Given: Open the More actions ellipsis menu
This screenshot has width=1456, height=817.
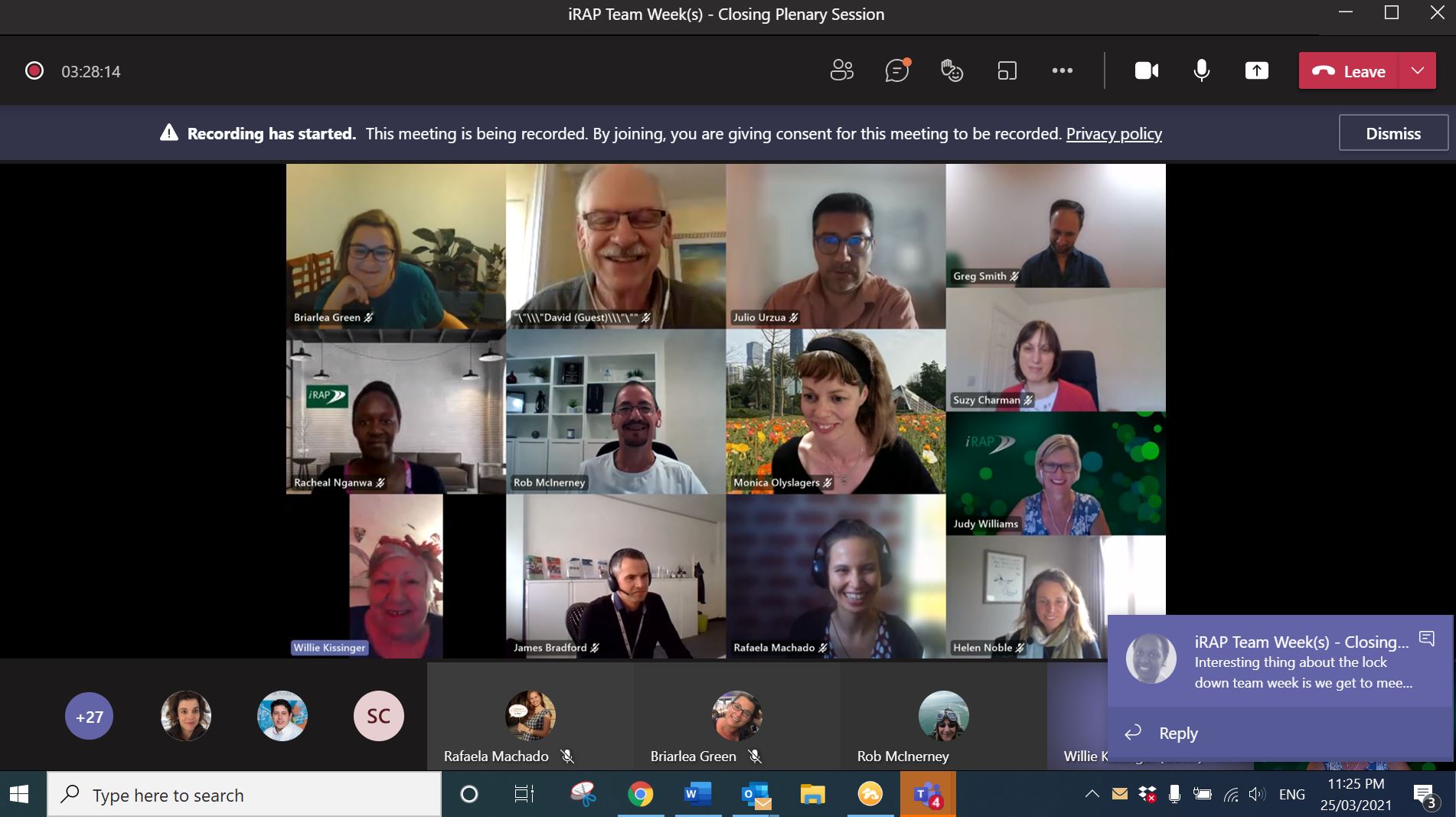Looking at the screenshot, I should 1062,70.
